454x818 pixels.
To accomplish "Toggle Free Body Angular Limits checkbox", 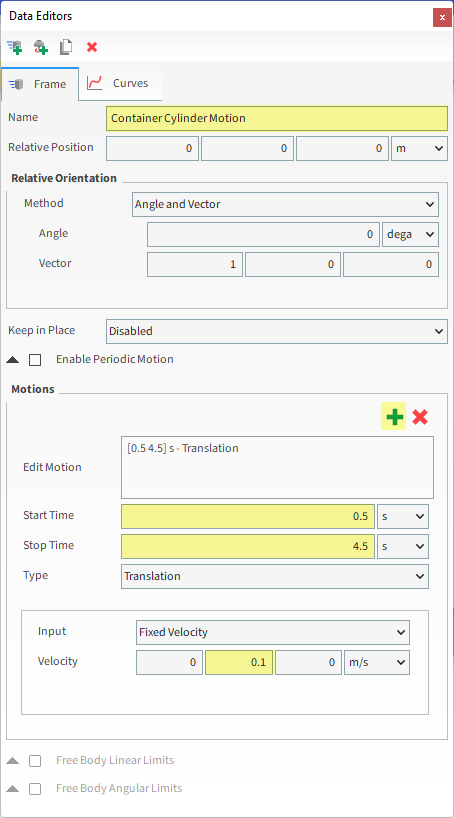I will point(35,789).
